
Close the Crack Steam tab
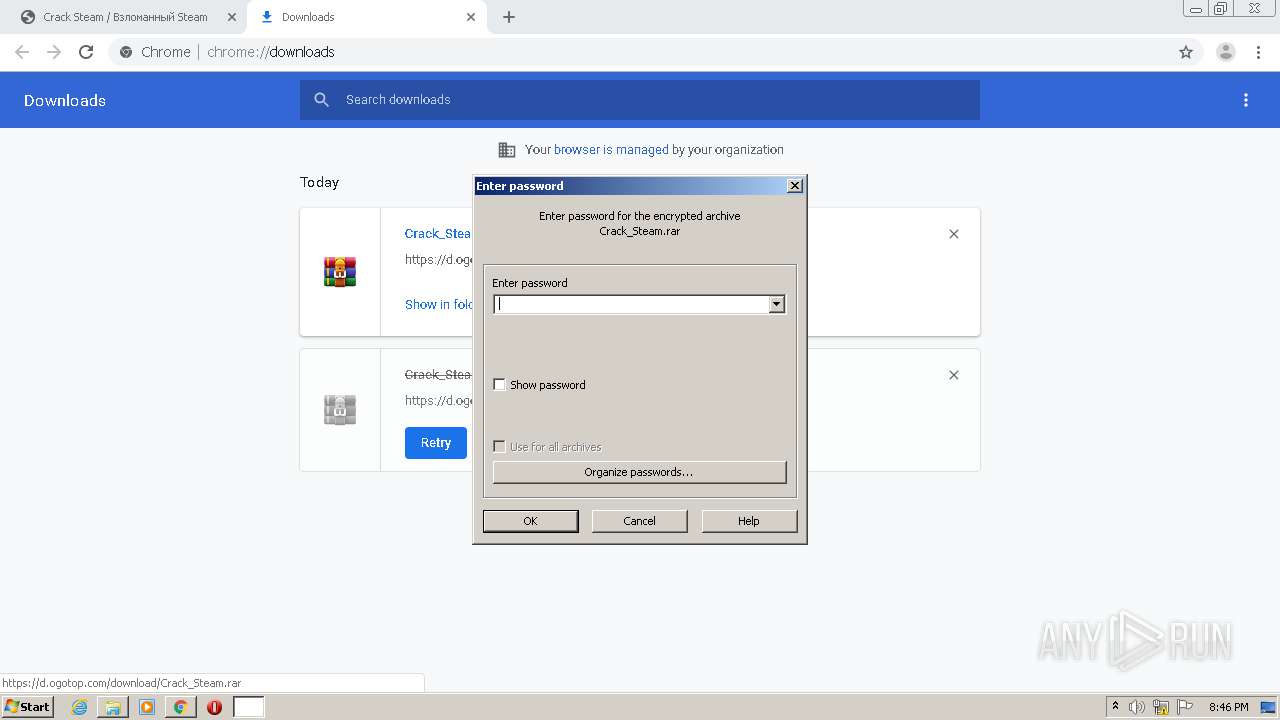point(232,17)
